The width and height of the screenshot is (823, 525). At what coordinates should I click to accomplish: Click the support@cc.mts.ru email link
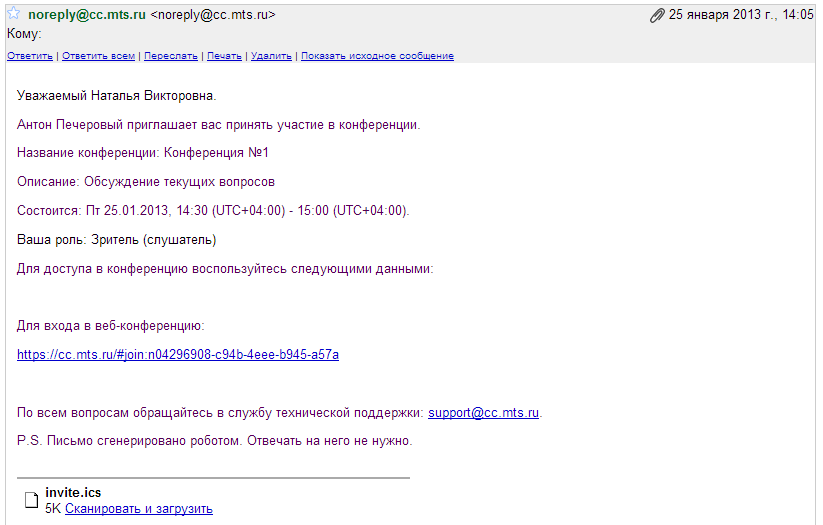(x=484, y=412)
